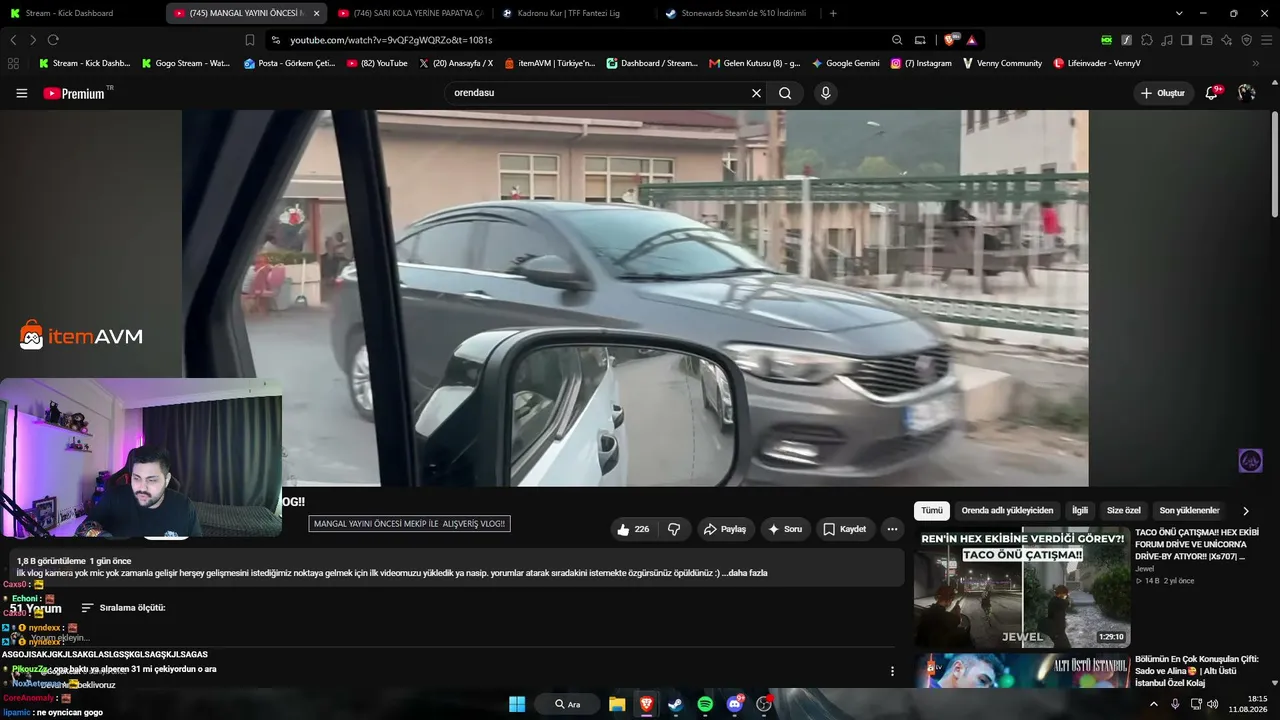
Task: Open the TACO ÖNÜ ÇATIŞMA video thumbnail
Action: 1022,587
